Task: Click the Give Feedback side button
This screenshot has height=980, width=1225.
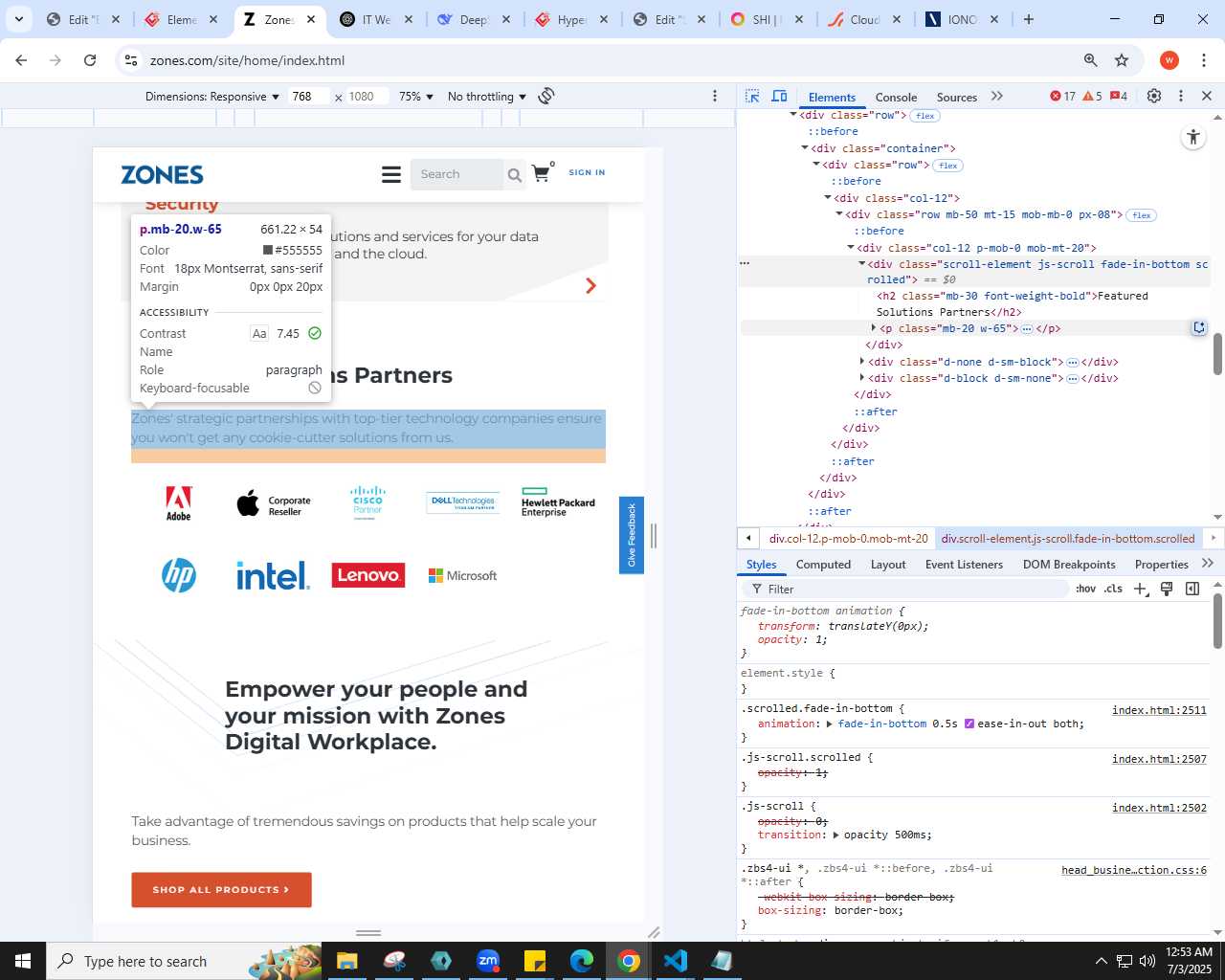Action: click(x=632, y=535)
